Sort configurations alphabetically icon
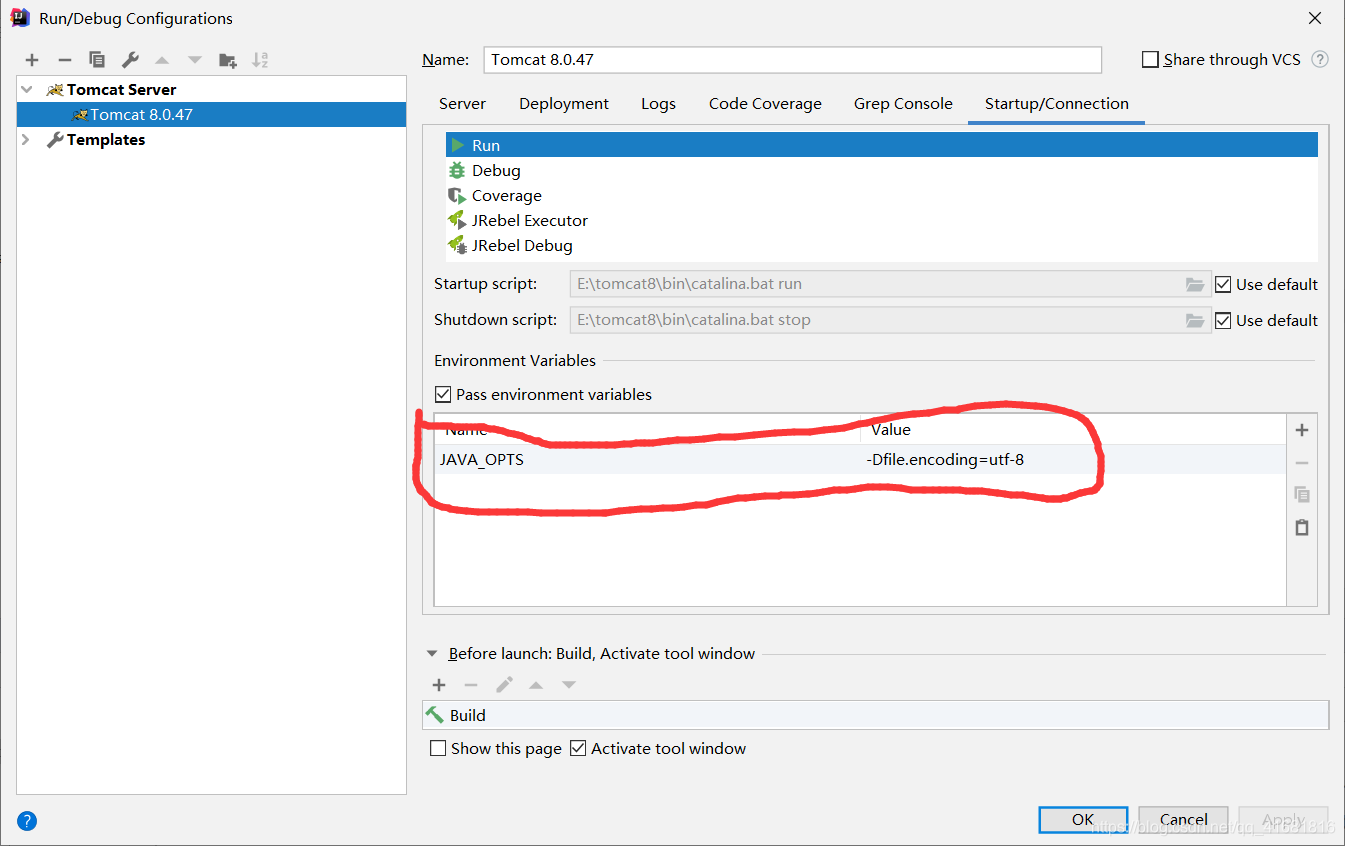Image resolution: width=1345 pixels, height=846 pixels. (x=260, y=60)
